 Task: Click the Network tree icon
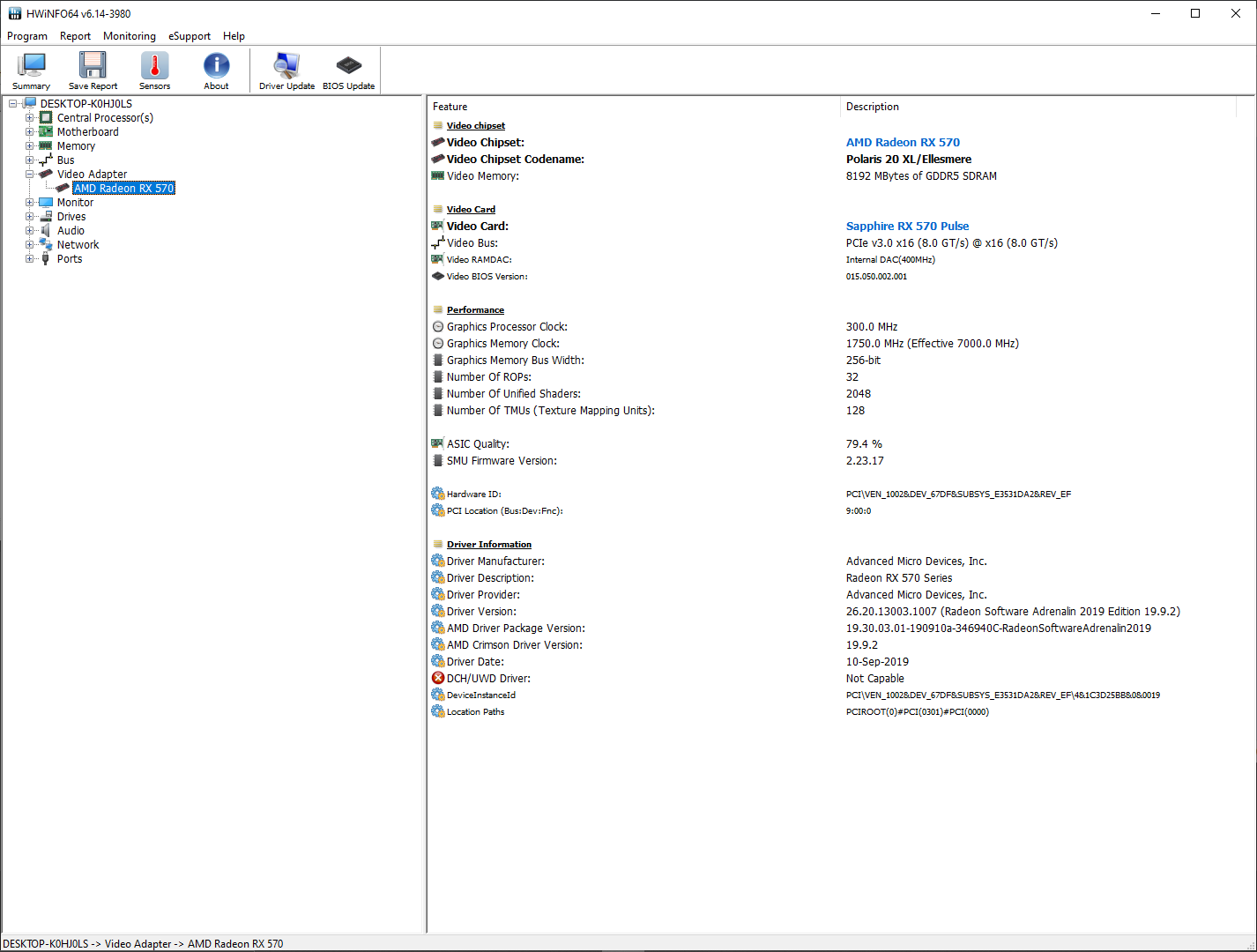click(46, 244)
